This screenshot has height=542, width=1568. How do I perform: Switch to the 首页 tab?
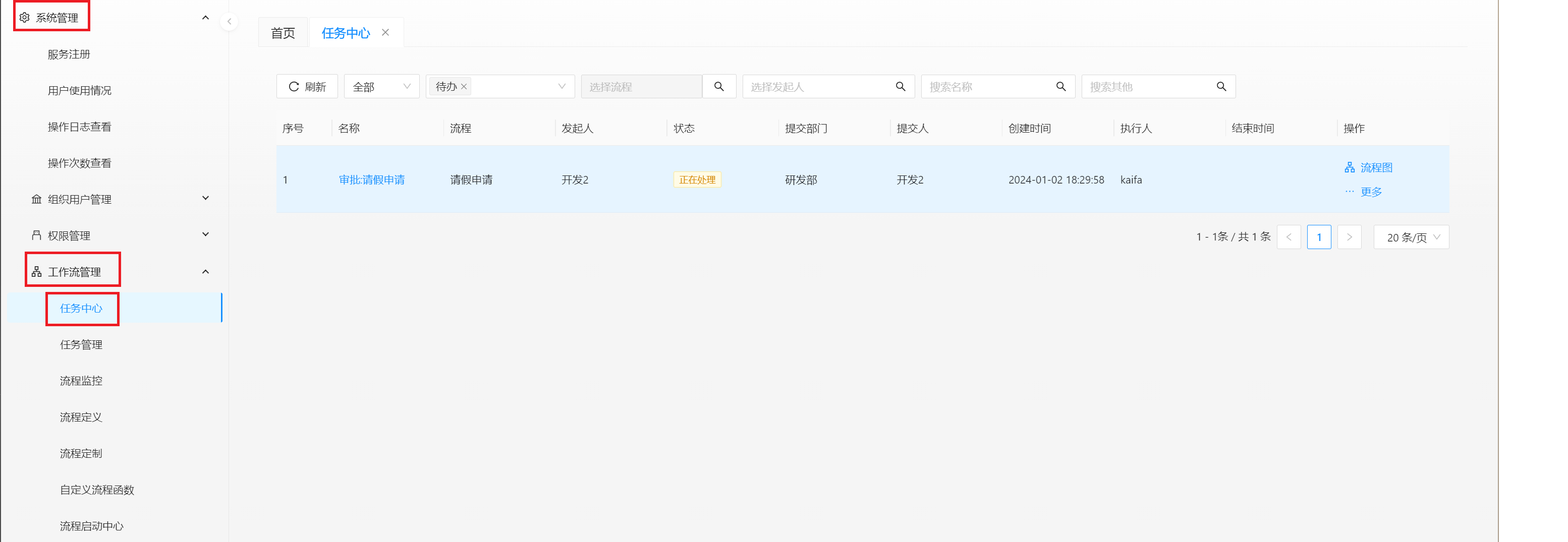coord(283,33)
